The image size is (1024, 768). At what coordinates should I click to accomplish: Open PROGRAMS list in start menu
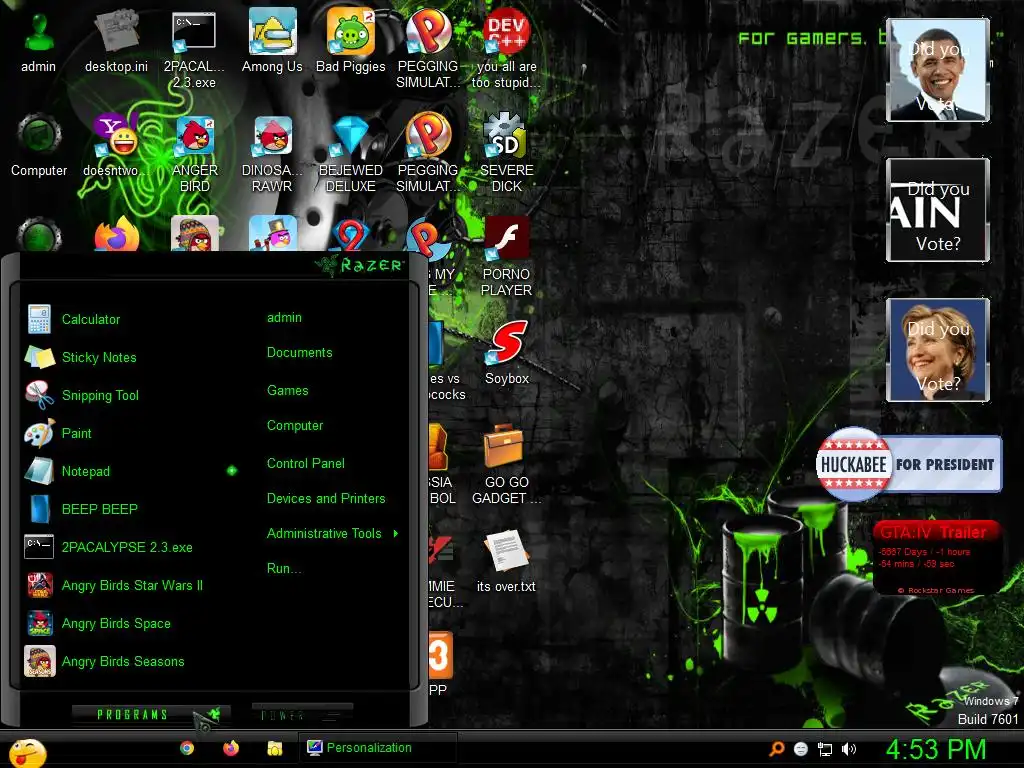(150, 714)
